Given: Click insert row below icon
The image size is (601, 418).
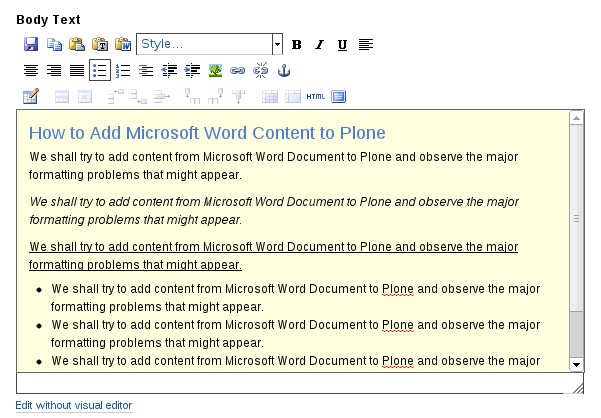Looking at the screenshot, I should (x=138, y=97).
